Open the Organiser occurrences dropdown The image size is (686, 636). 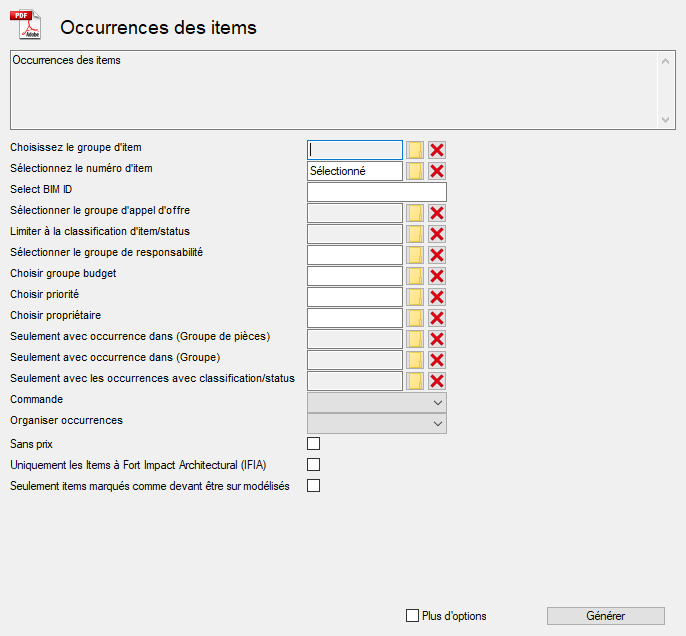(x=377, y=423)
